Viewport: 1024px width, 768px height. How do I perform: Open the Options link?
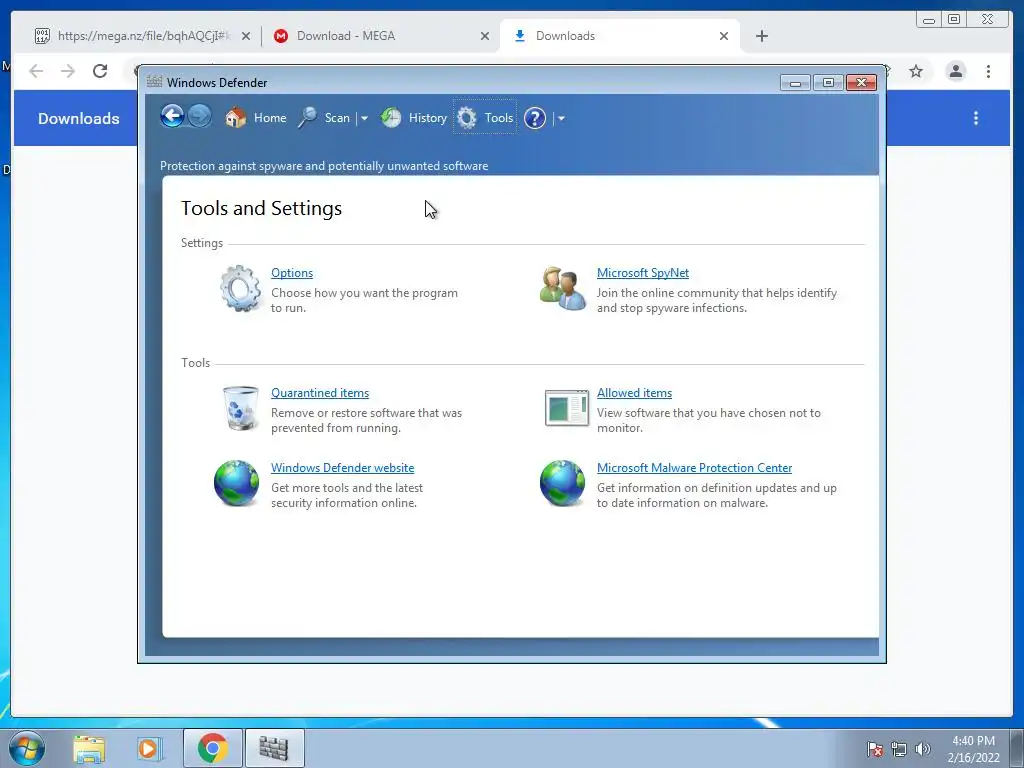tap(292, 273)
